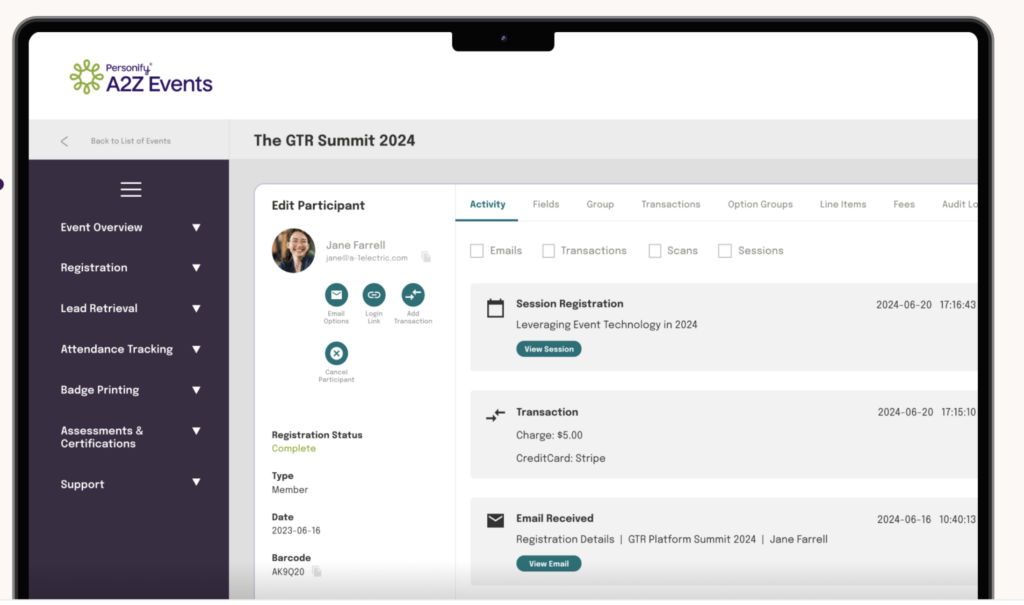Open the hamburger menu in sidebar
This screenshot has height=605, width=1024.
131,189
